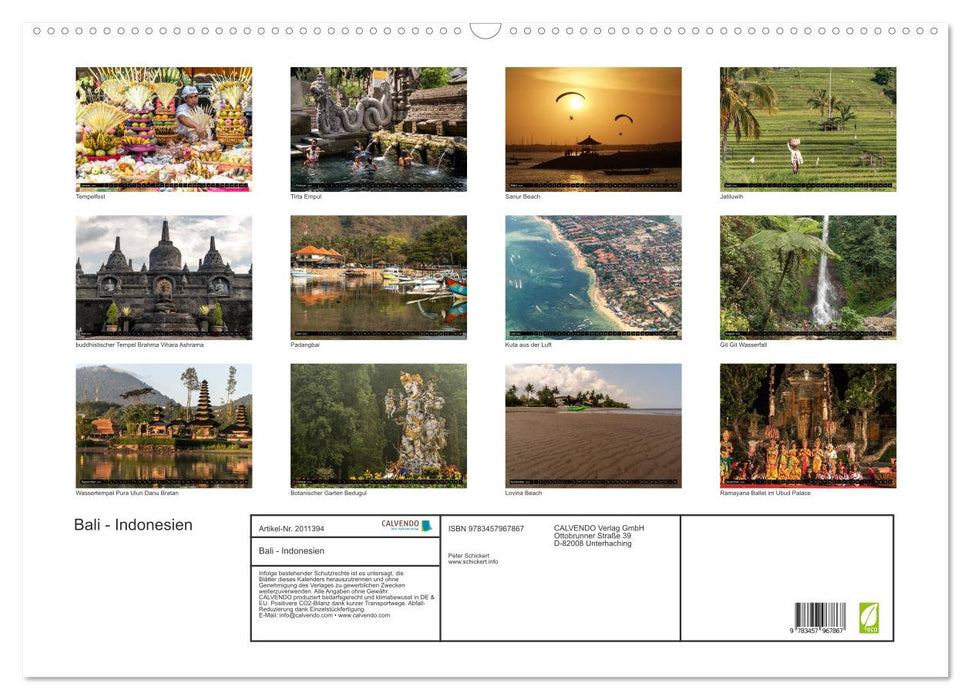The height and width of the screenshot is (700, 971).
Task: Click the Peter Schickert author name
Action: point(469,556)
